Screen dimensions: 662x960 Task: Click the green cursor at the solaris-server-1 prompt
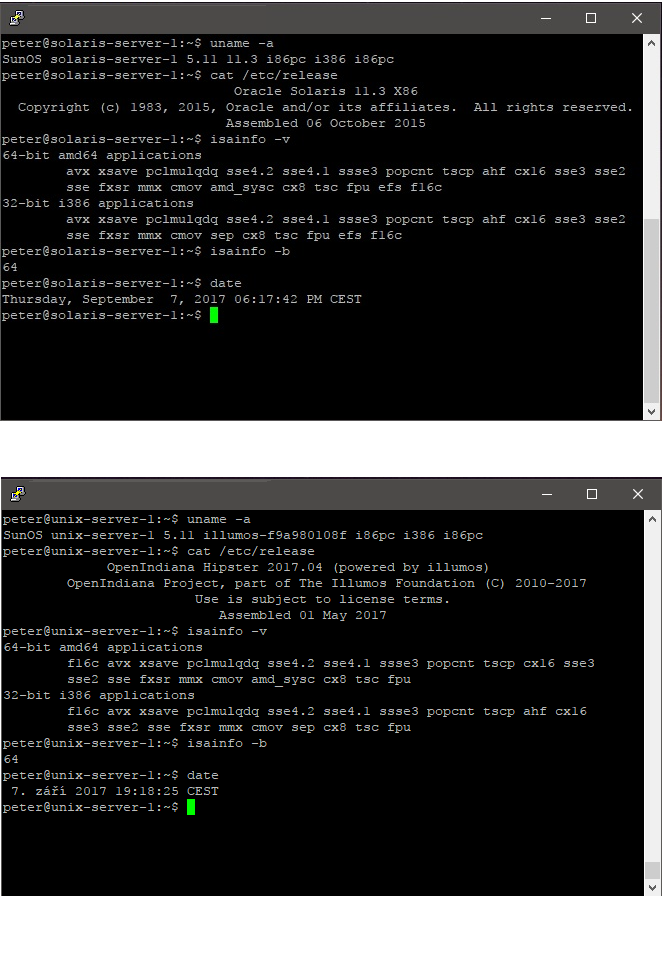pos(214,315)
